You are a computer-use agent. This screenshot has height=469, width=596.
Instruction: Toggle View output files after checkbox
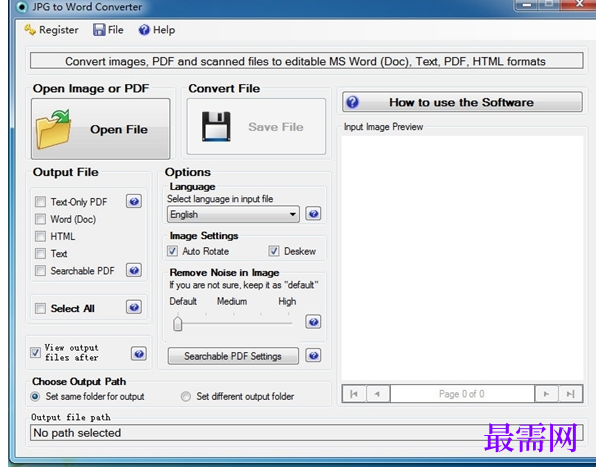(x=35, y=352)
